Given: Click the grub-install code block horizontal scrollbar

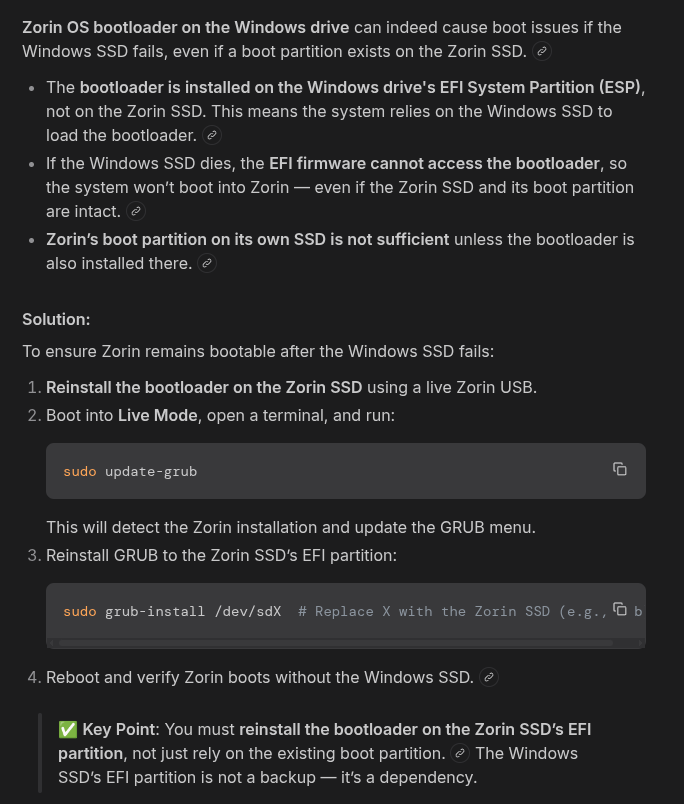Looking at the screenshot, I should tap(335, 643).
